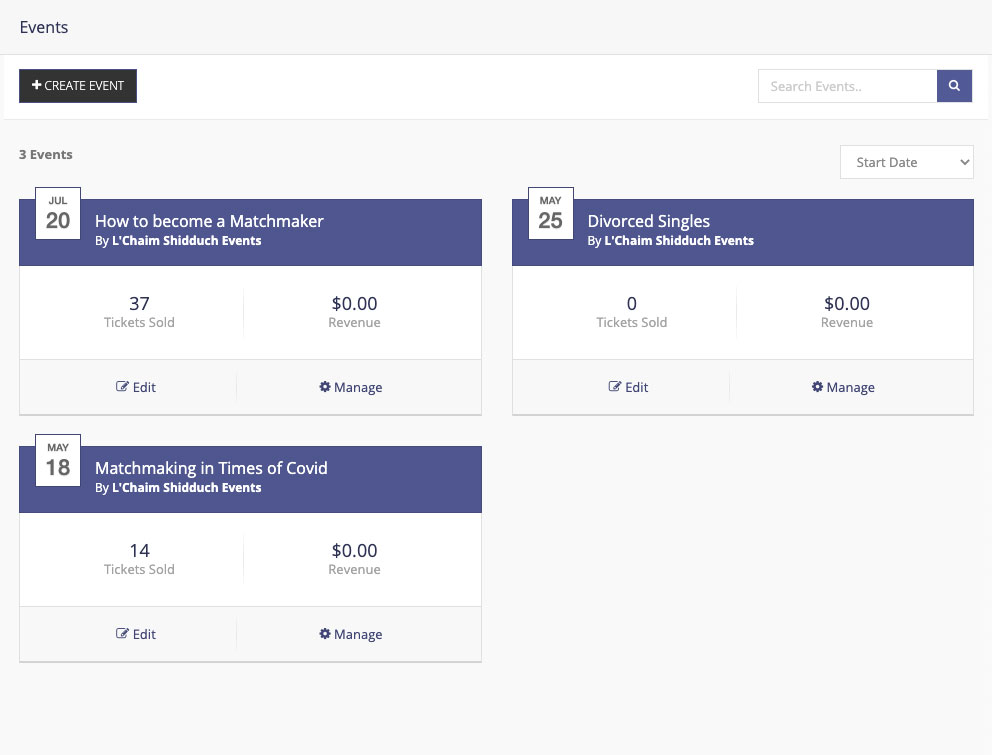
Task: Click pencil icon for How to become a Matchmaker
Action: 122,386
